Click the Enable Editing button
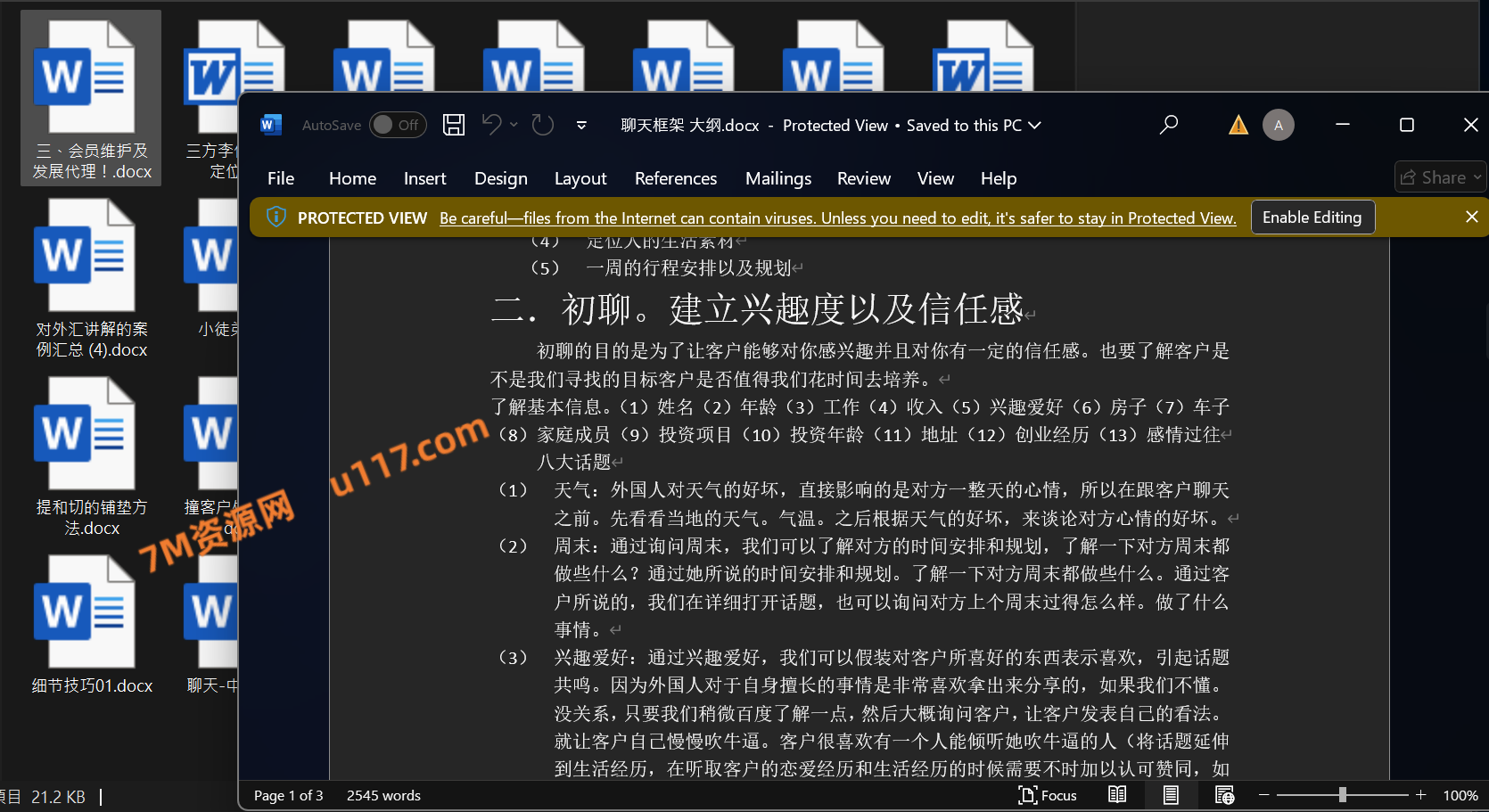This screenshot has width=1489, height=812. pos(1312,217)
